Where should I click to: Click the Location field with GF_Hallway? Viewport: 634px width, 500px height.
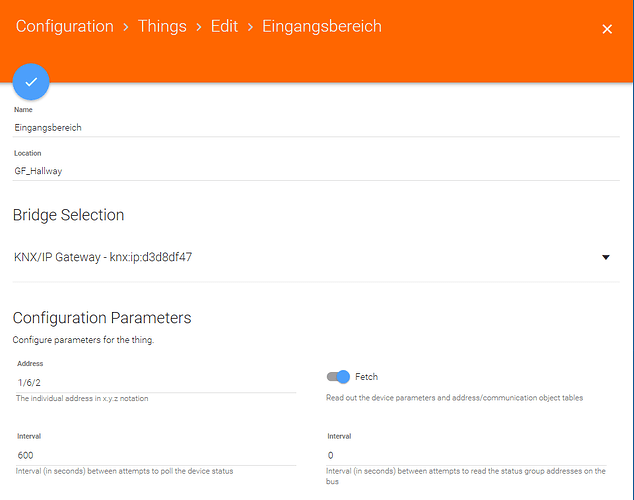(150, 171)
